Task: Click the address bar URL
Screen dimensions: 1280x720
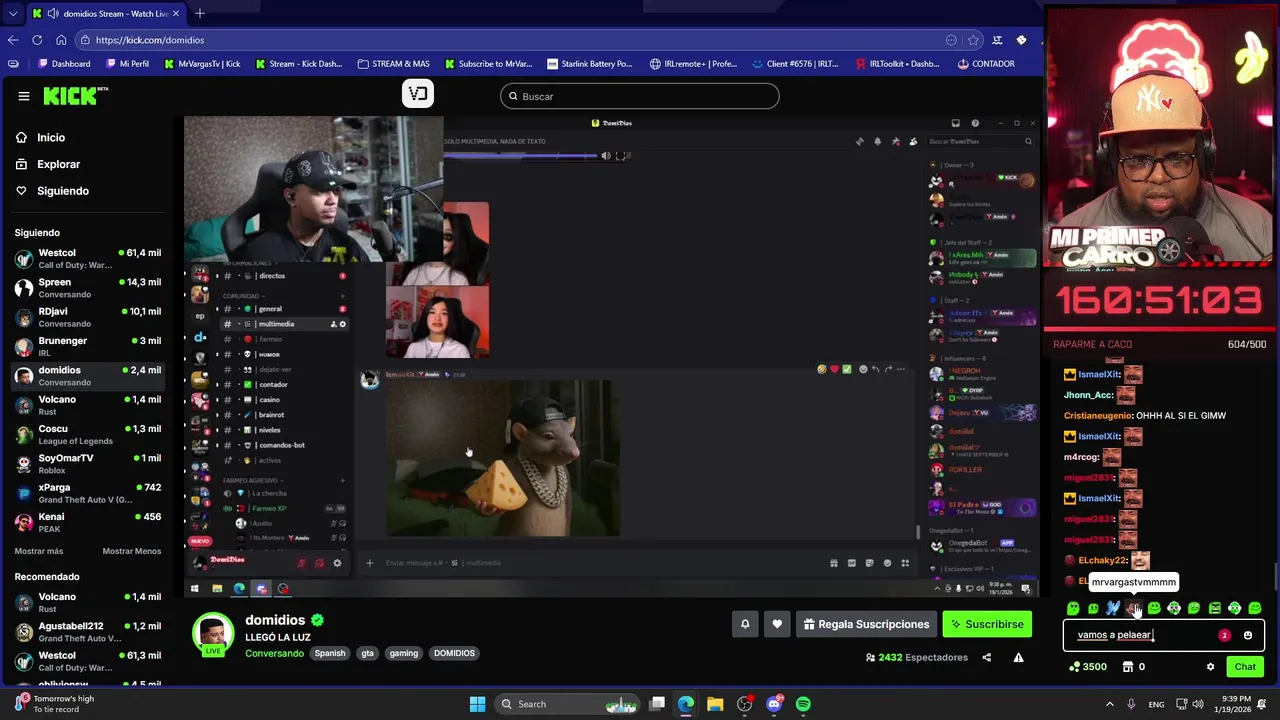Action: (x=150, y=40)
